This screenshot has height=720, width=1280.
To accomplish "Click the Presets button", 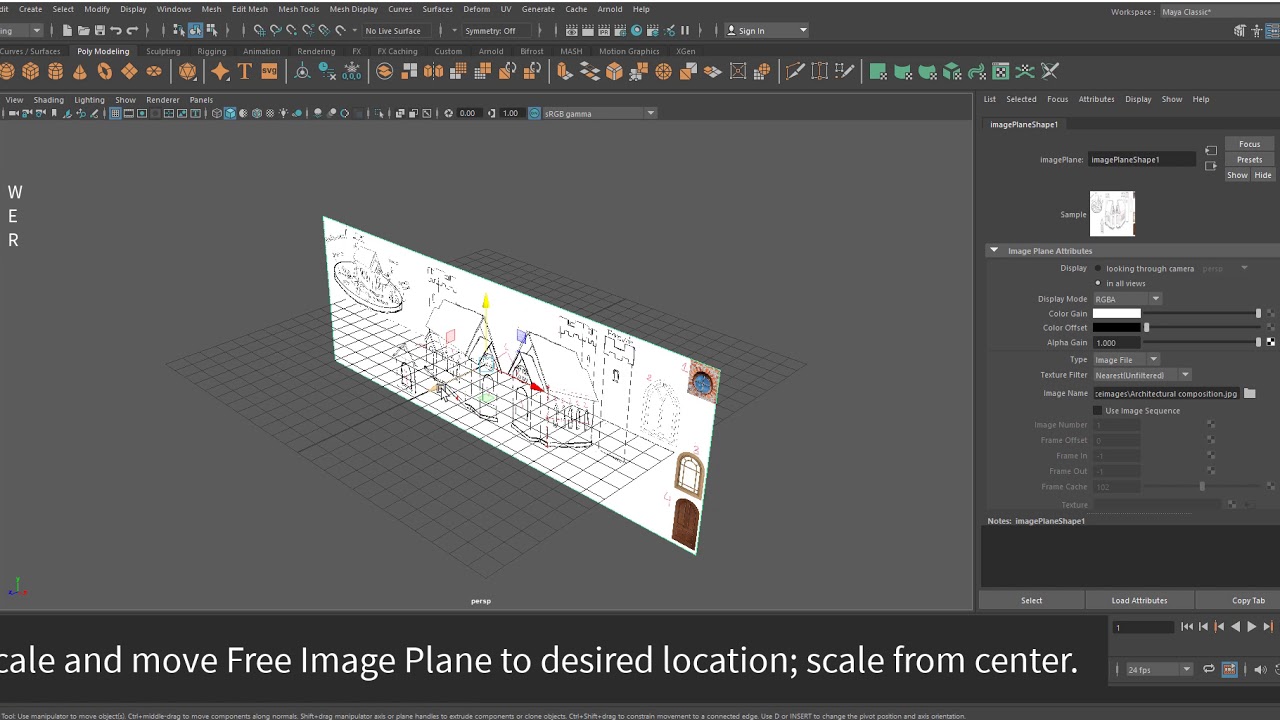I will coord(1249,160).
